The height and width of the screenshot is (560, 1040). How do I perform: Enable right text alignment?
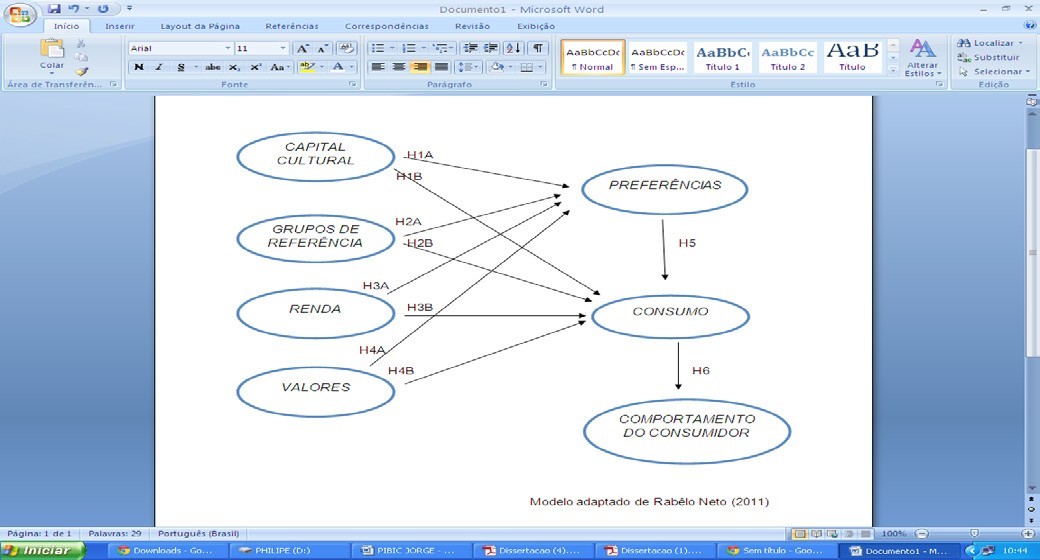point(420,67)
